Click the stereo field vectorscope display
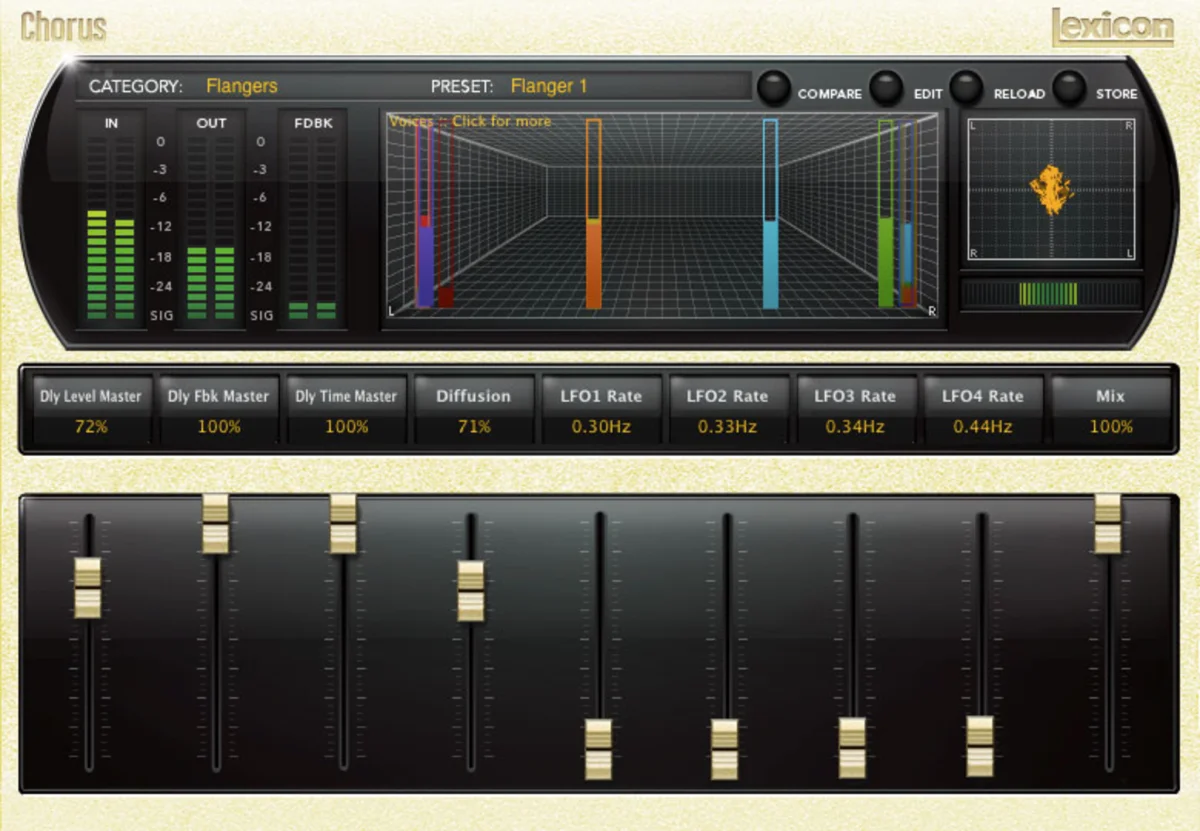1200x831 pixels. click(1051, 190)
